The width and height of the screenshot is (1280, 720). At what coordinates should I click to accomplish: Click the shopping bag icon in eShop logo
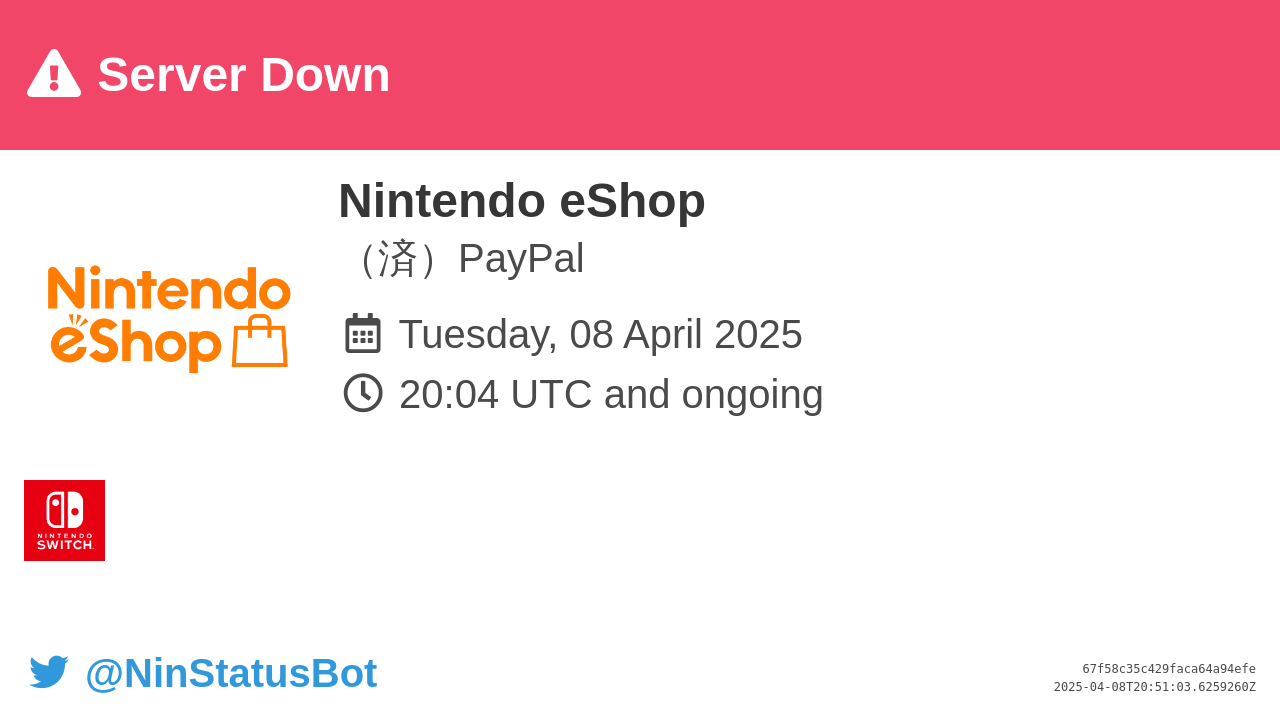click(x=260, y=341)
